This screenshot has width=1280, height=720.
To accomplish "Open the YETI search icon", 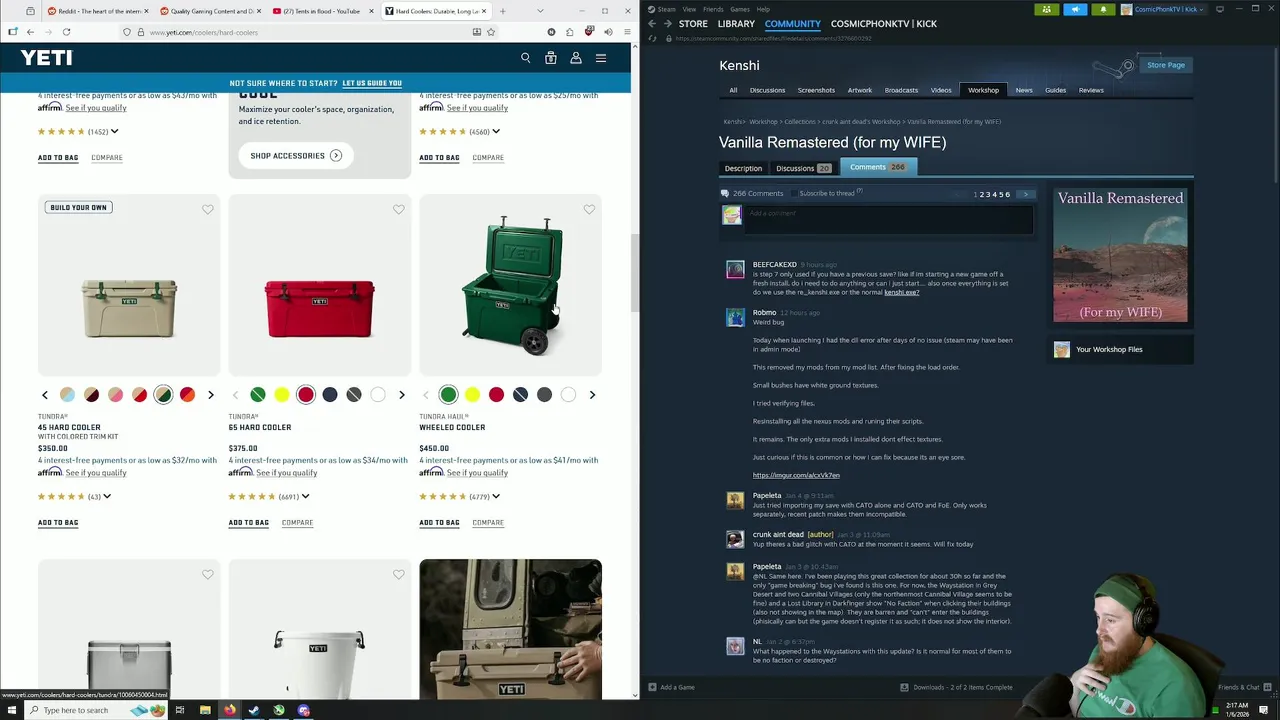I will 526,58.
